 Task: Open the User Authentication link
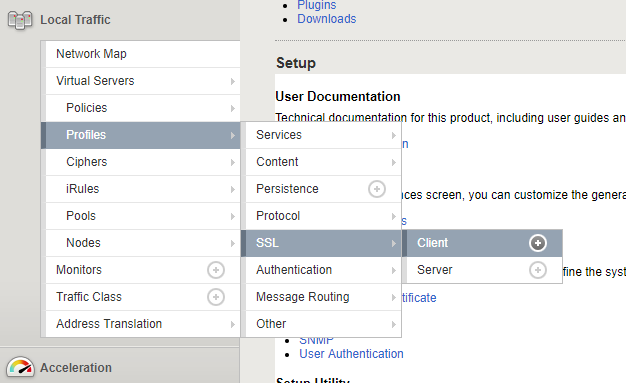pos(351,354)
